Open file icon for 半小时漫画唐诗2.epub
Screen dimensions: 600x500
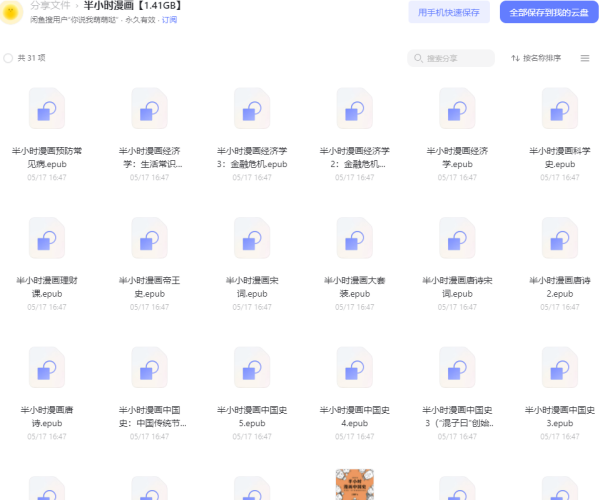coord(559,238)
